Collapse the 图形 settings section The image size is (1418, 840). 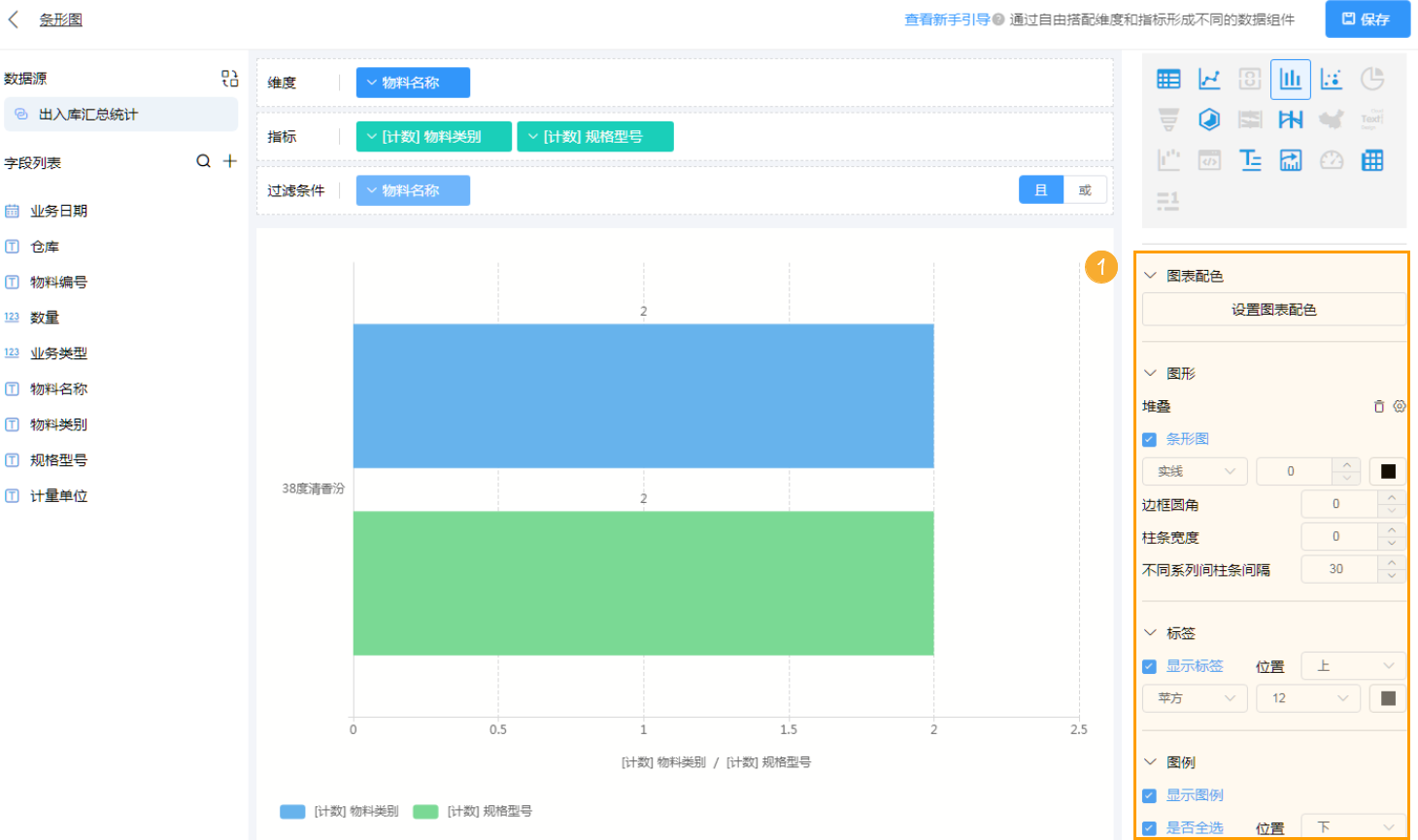pos(1150,373)
